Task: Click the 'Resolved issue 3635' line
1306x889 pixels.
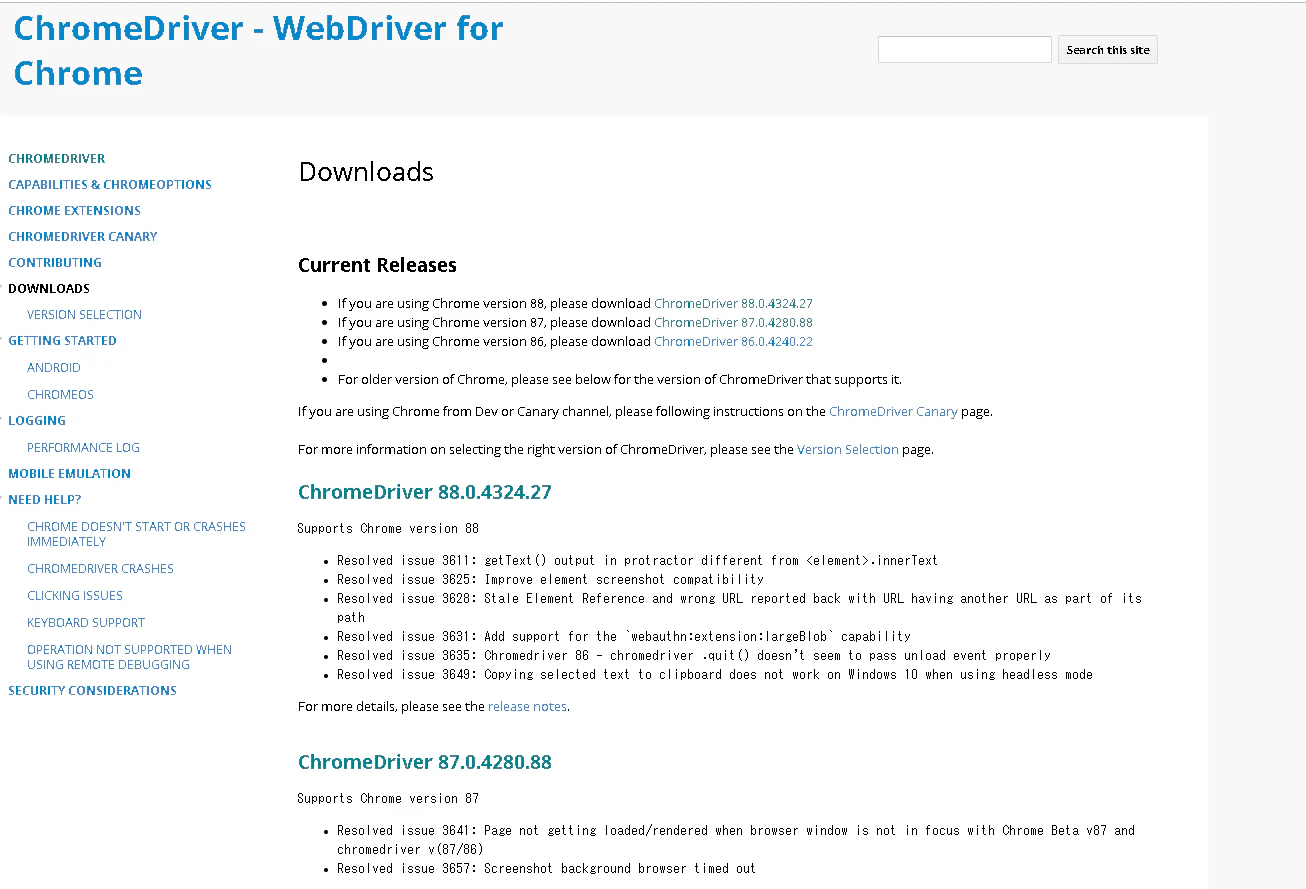Action: click(x=694, y=655)
